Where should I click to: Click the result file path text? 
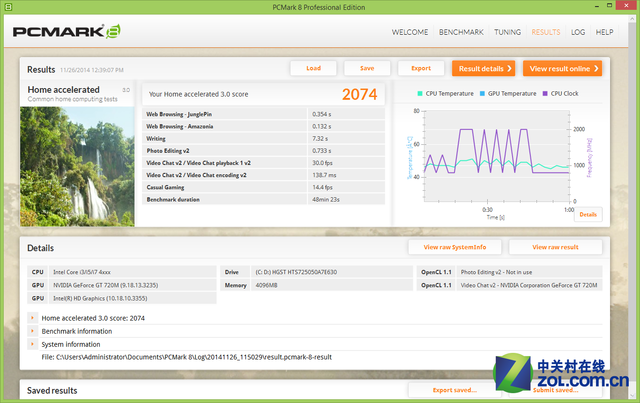coord(187,357)
